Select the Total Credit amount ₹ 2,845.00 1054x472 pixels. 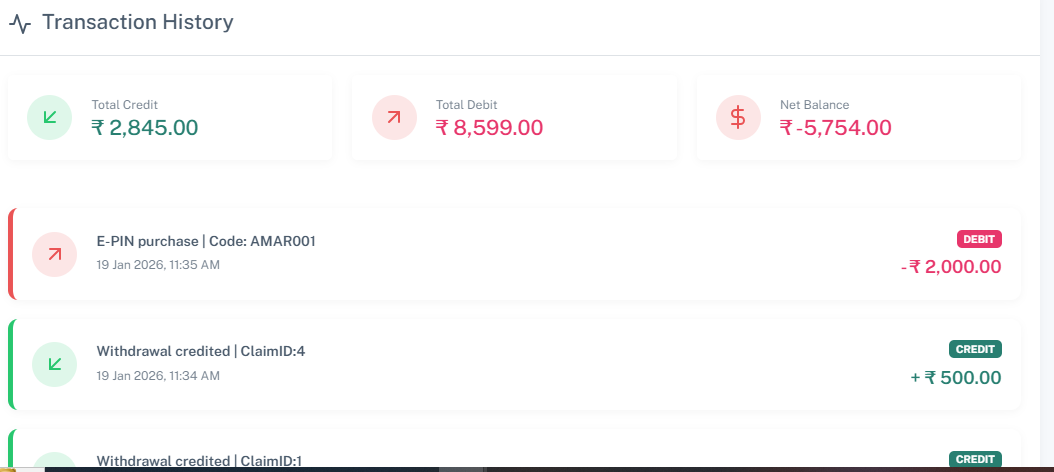pos(145,128)
